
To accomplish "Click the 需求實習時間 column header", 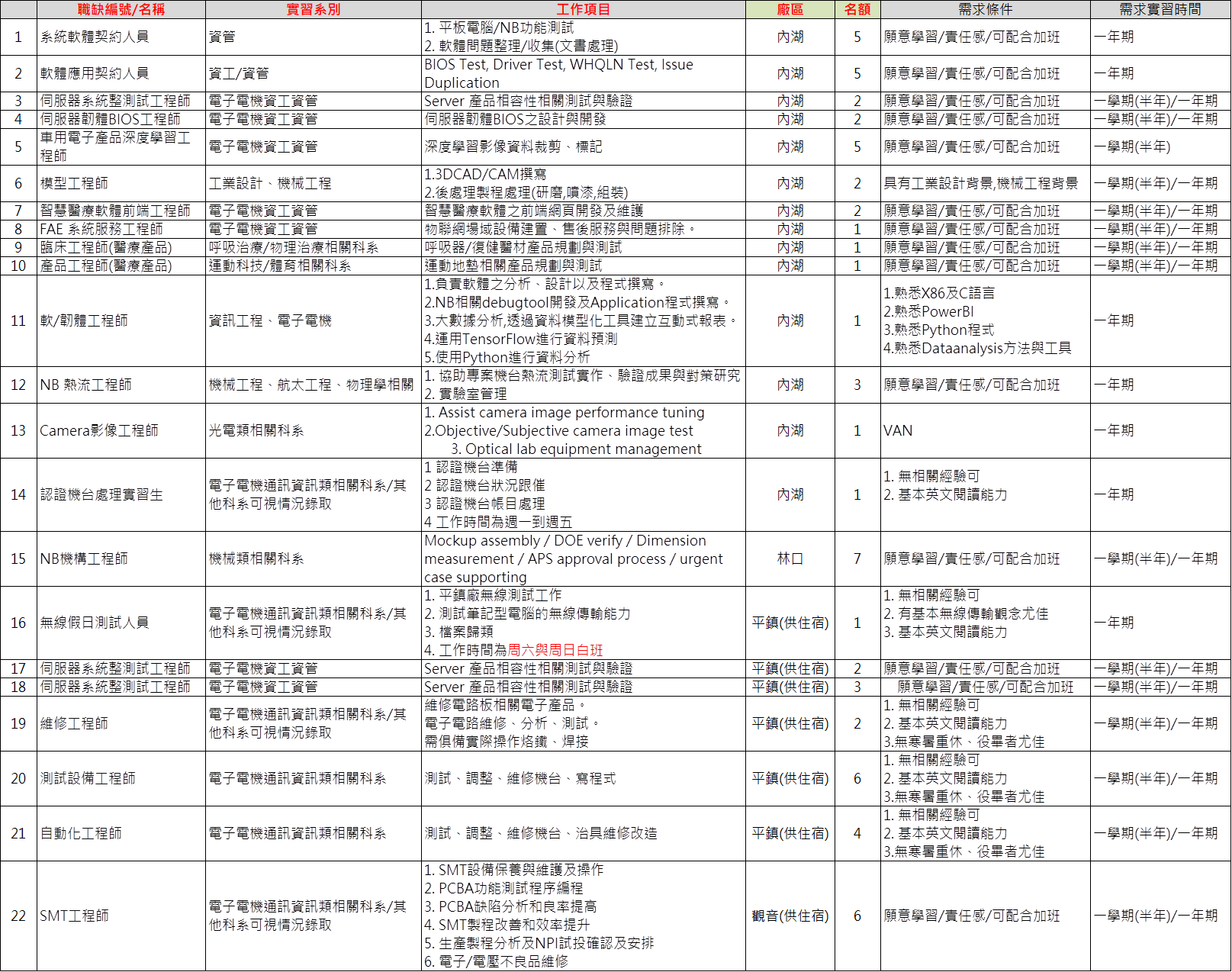I will click(x=1160, y=9).
